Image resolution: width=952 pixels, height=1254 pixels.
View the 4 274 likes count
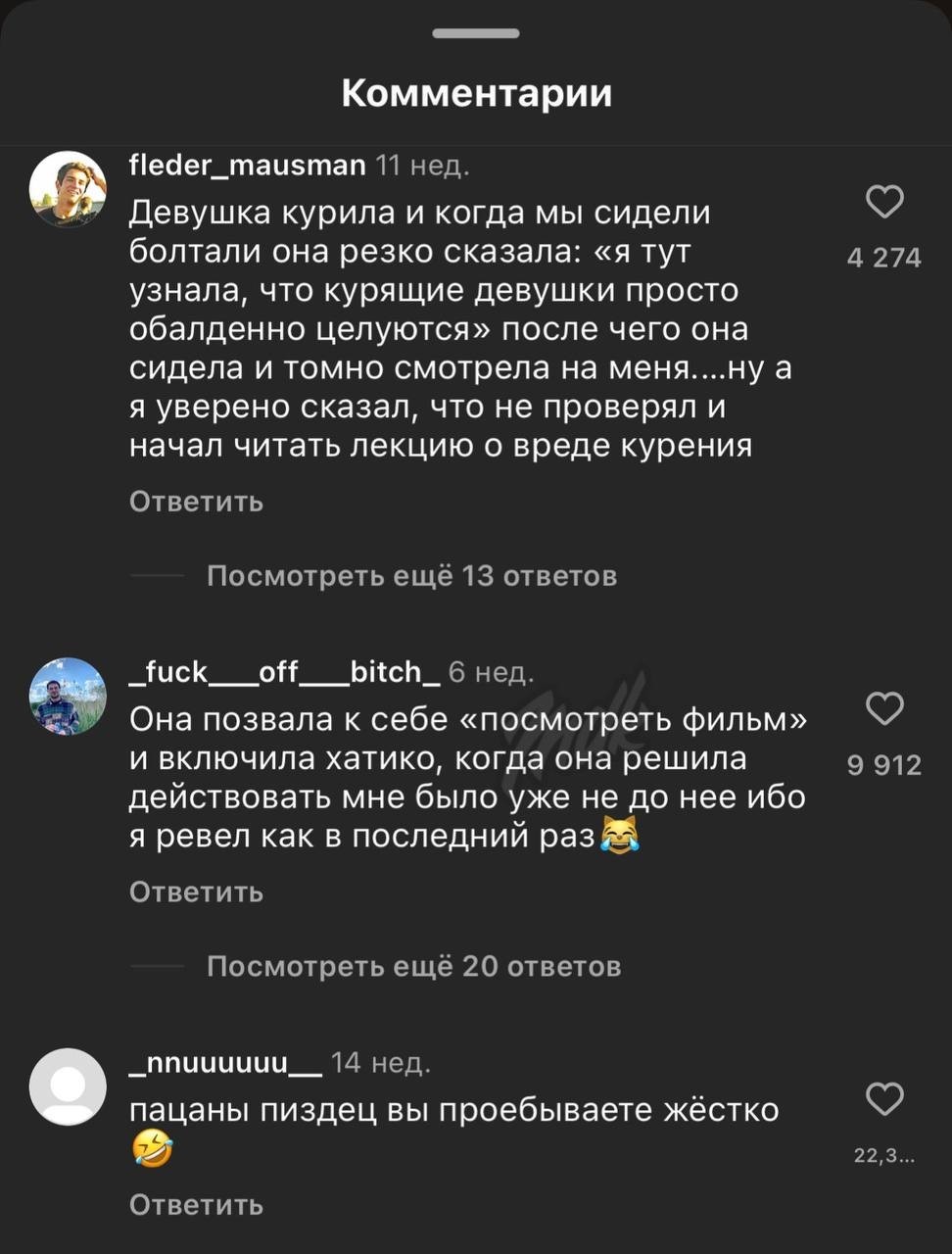[x=883, y=258]
